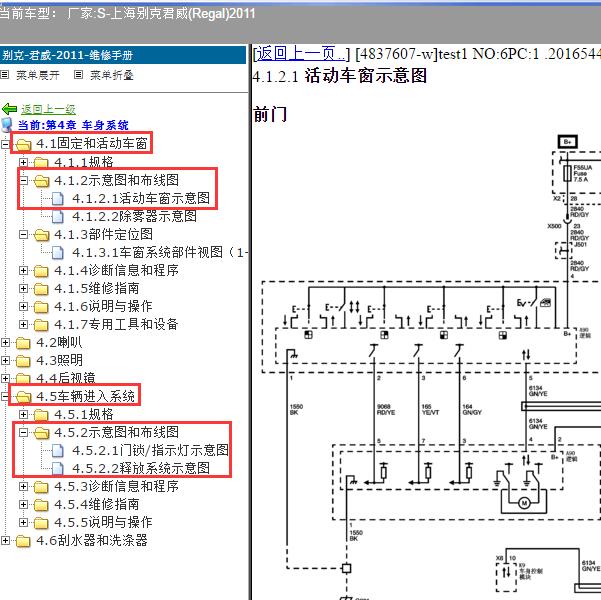Image resolution: width=601 pixels, height=600 pixels.
Task: Click folder icon of 4.5车辆进入系统
Action: click(23, 397)
